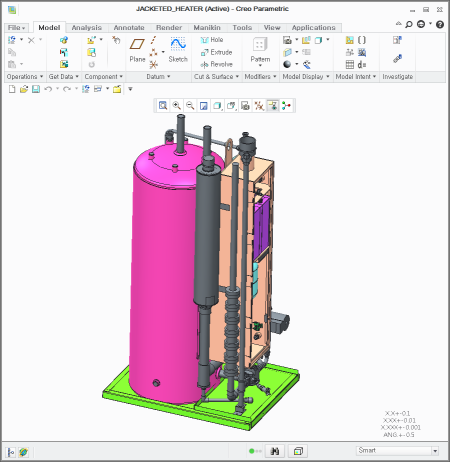Click the binoculars Find icon in status bar

pyautogui.click(x=275, y=451)
